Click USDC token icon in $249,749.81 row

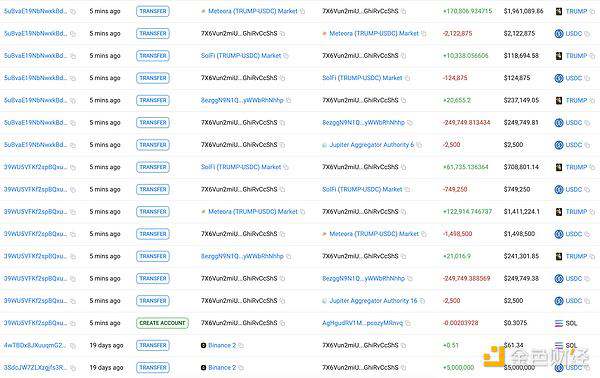click(559, 123)
